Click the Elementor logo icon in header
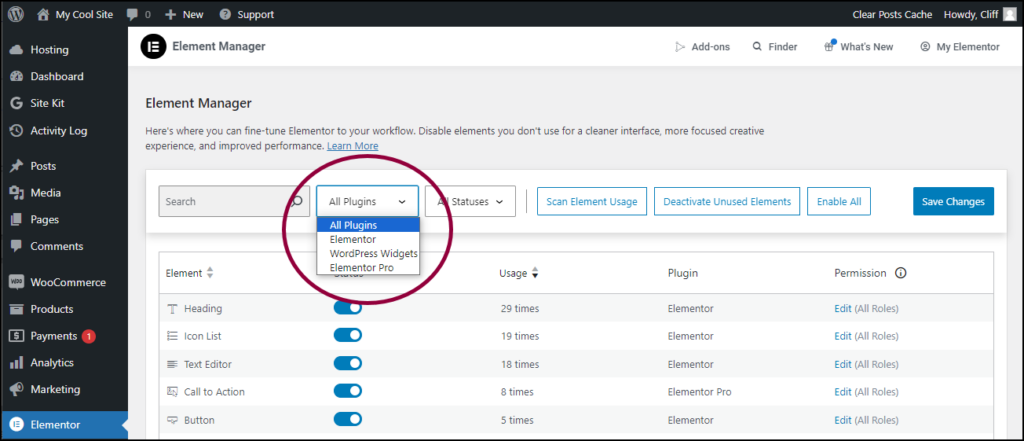The height and width of the screenshot is (441, 1024). pos(153,46)
